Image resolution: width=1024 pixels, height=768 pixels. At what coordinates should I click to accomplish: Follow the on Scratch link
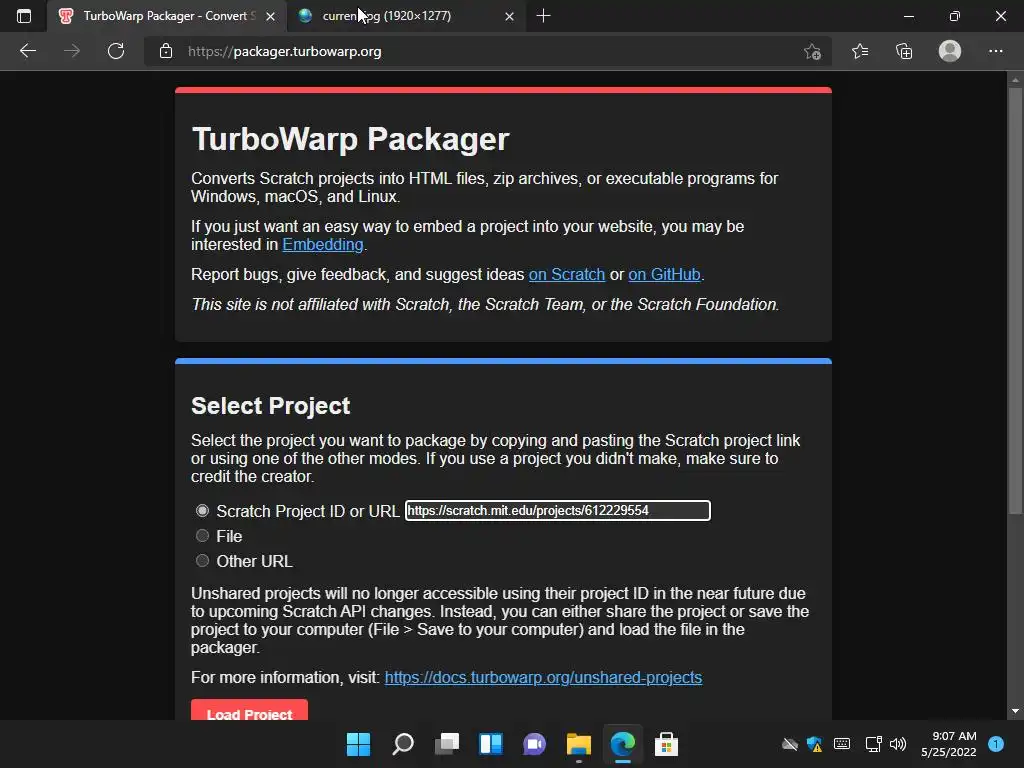point(567,274)
